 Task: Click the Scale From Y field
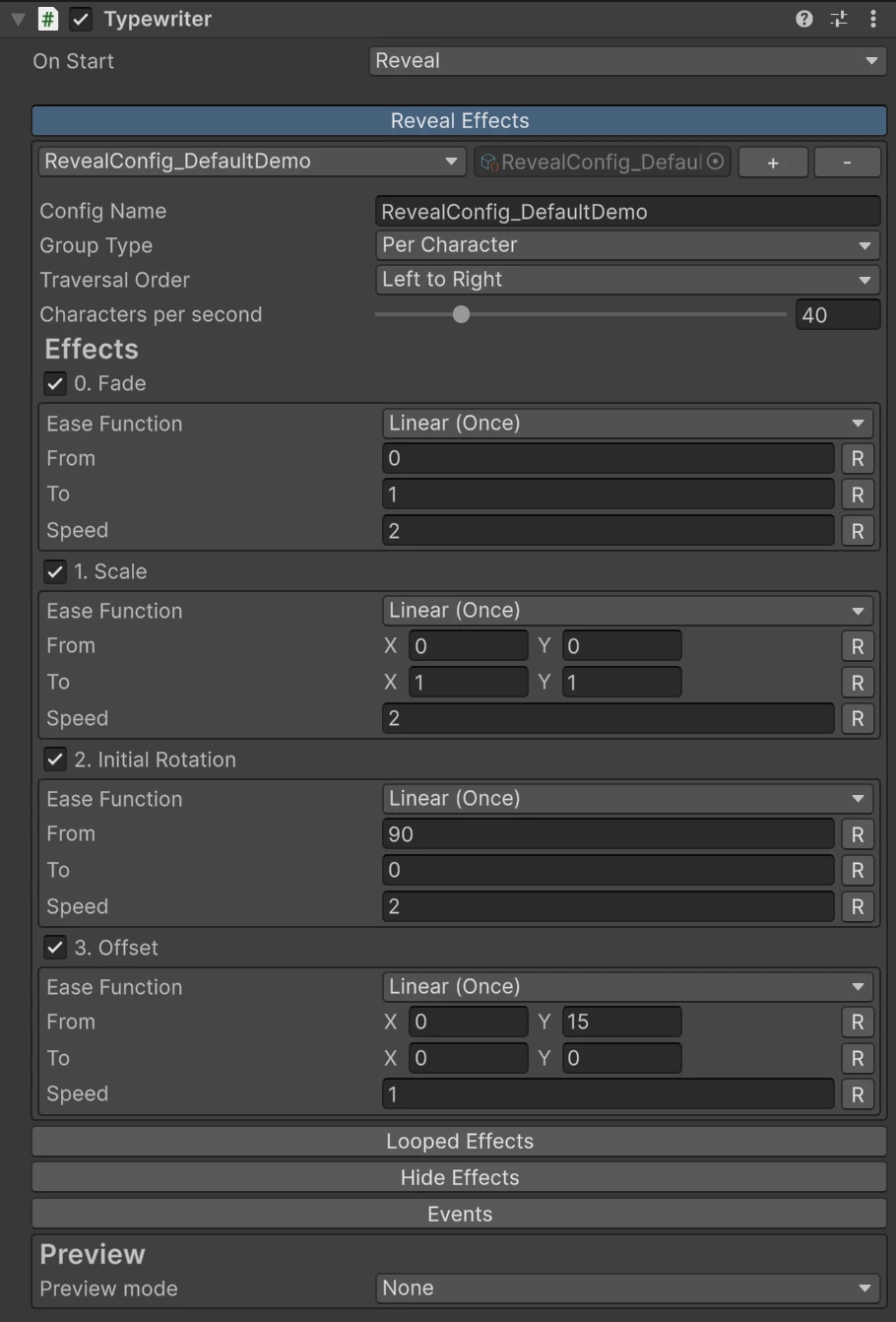[621, 646]
